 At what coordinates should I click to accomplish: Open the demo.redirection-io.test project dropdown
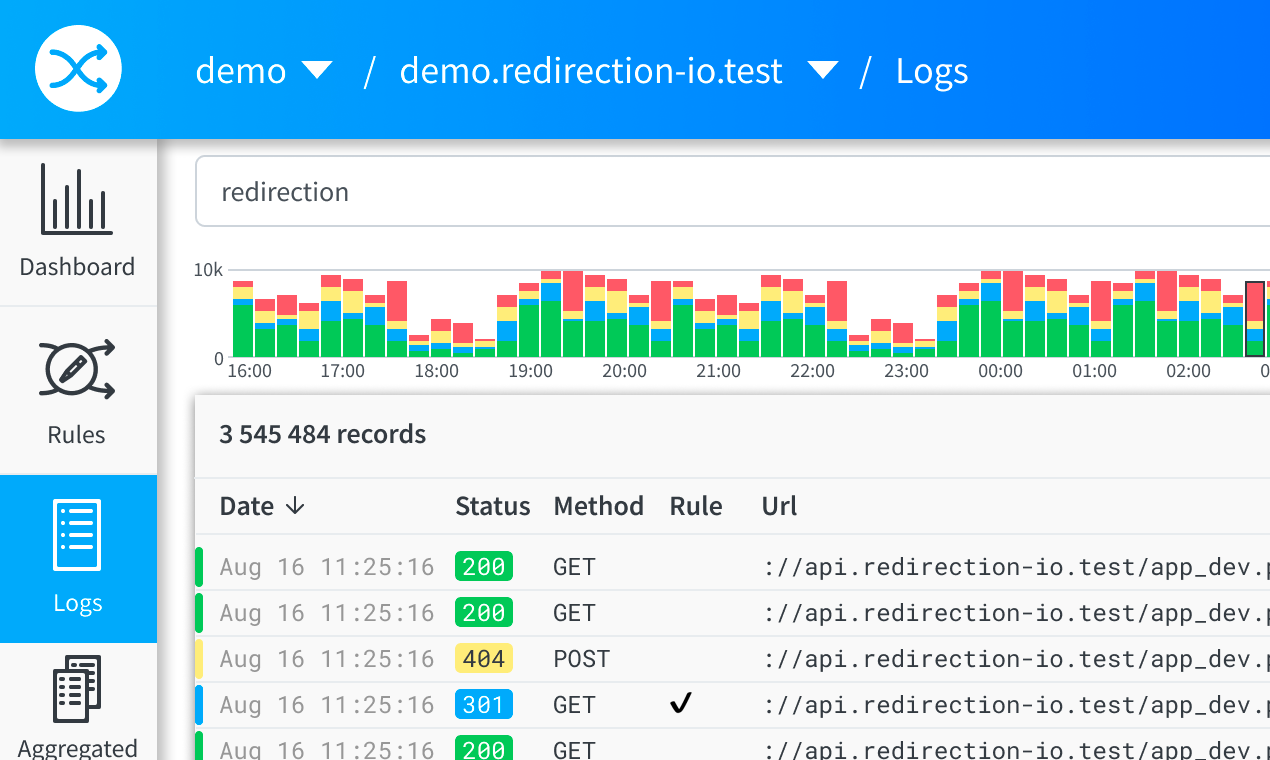[822, 71]
